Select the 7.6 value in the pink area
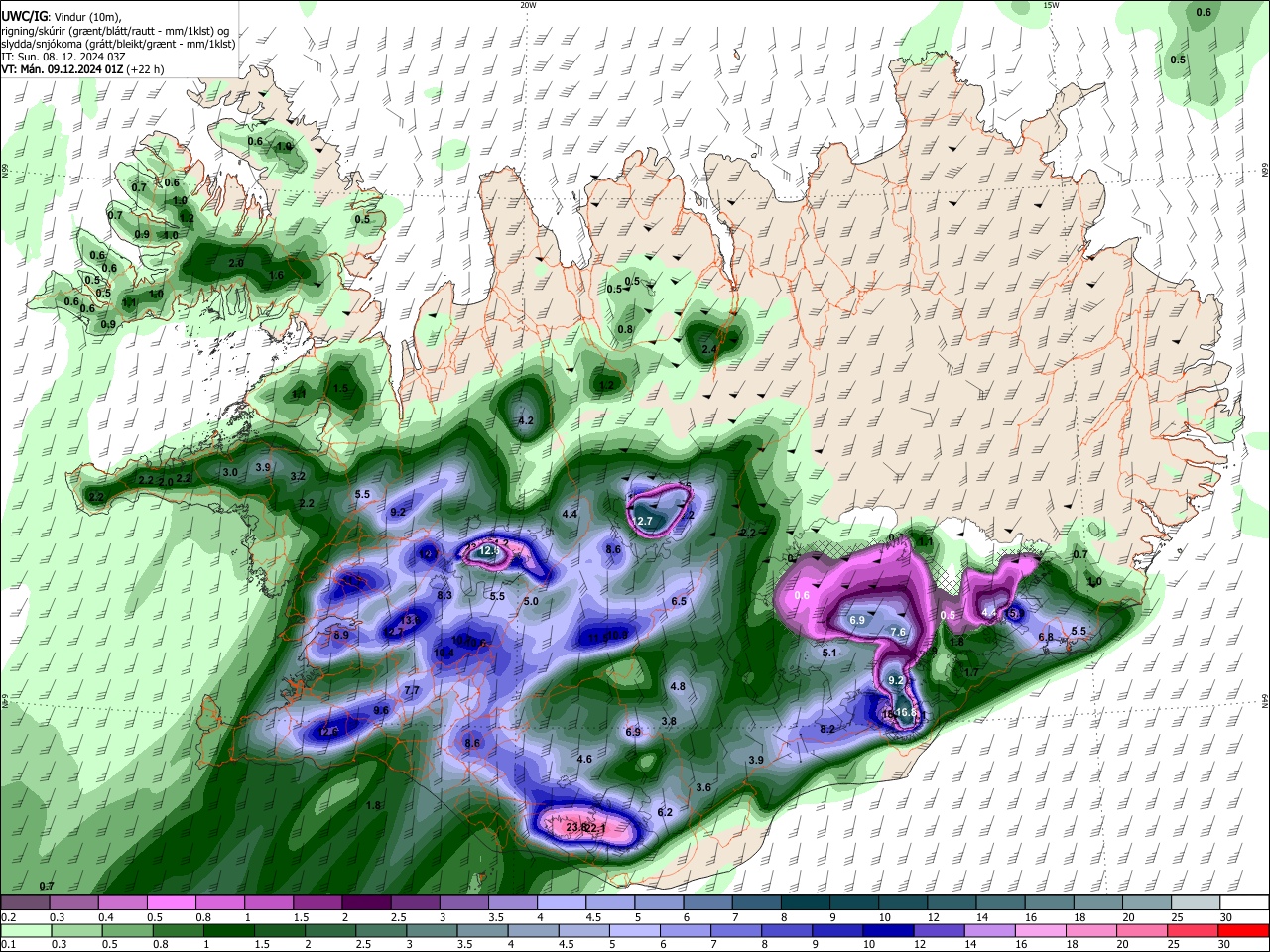The width and height of the screenshot is (1270, 952). coord(898,632)
